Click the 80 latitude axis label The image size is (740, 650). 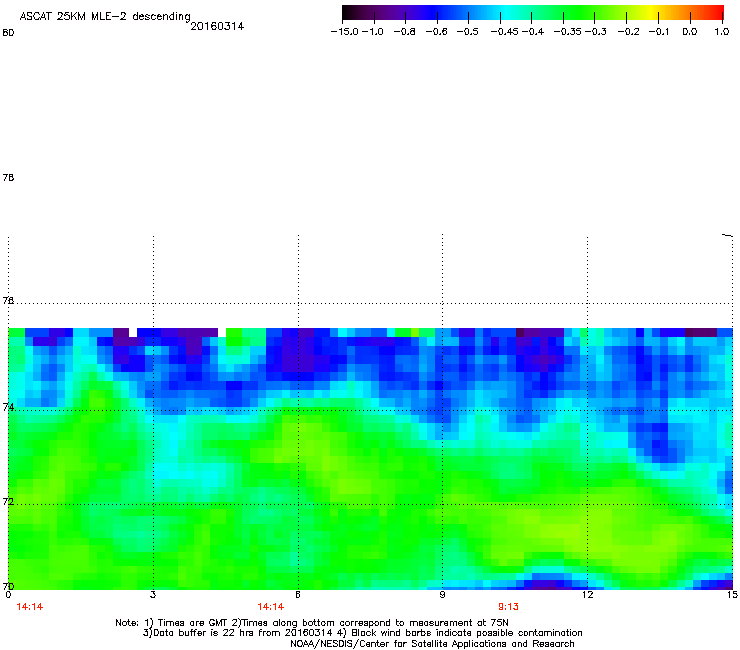pyautogui.click(x=8, y=33)
